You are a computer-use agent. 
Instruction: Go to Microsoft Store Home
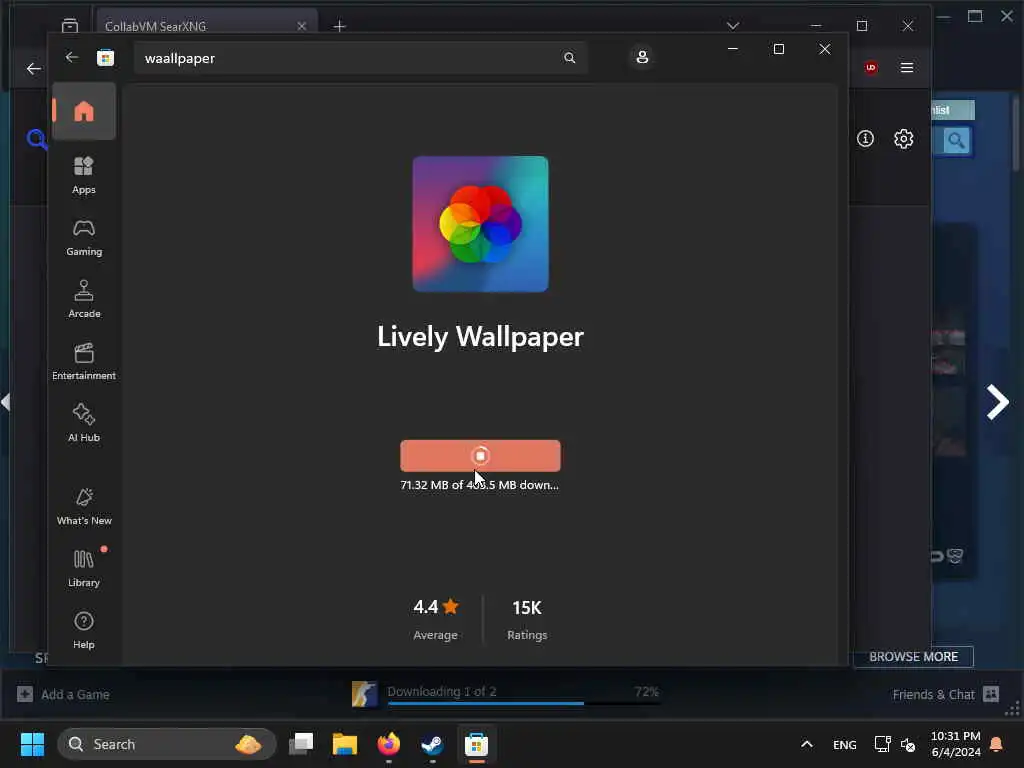click(x=84, y=111)
